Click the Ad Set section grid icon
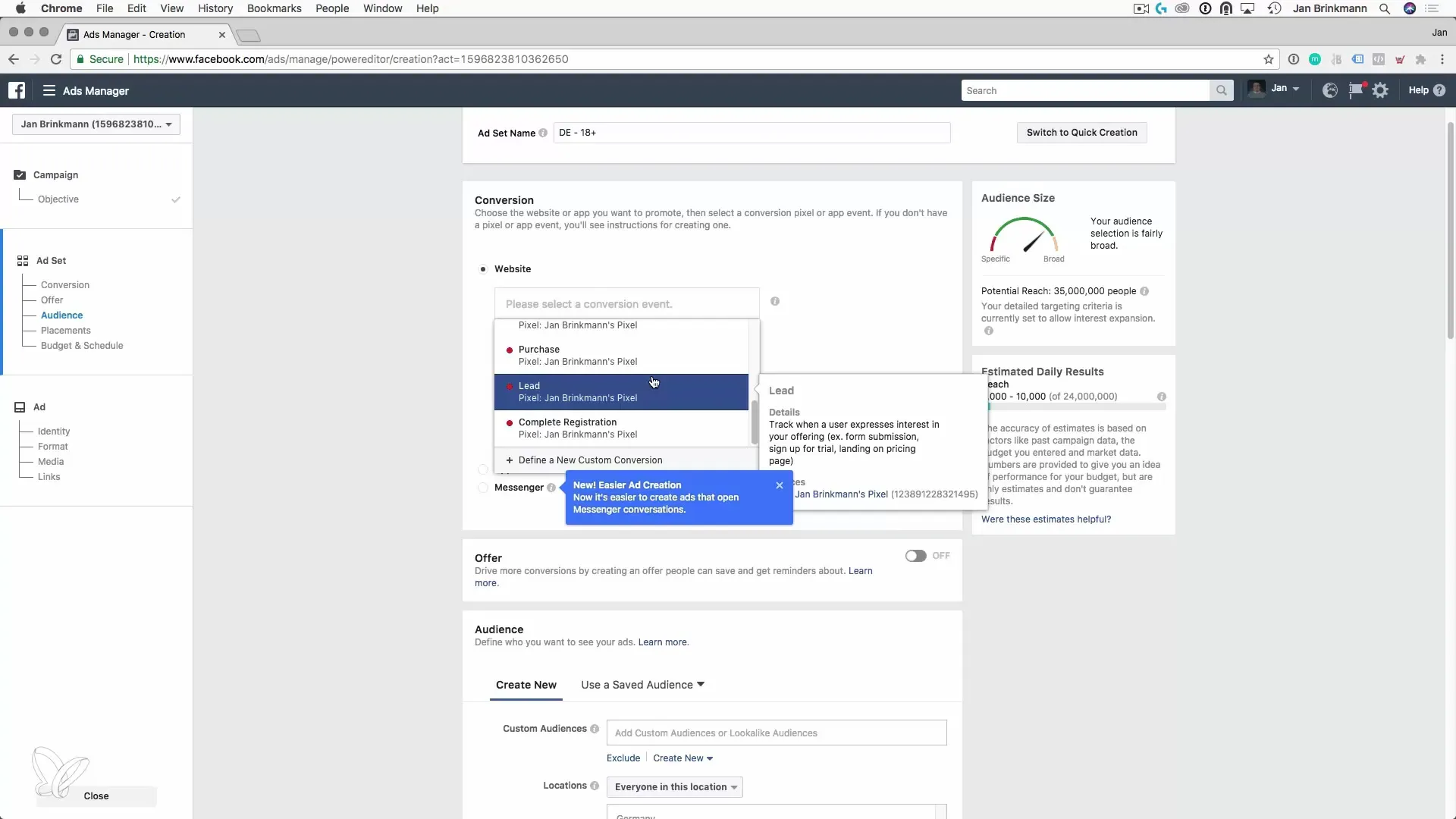1456x819 pixels. (23, 261)
